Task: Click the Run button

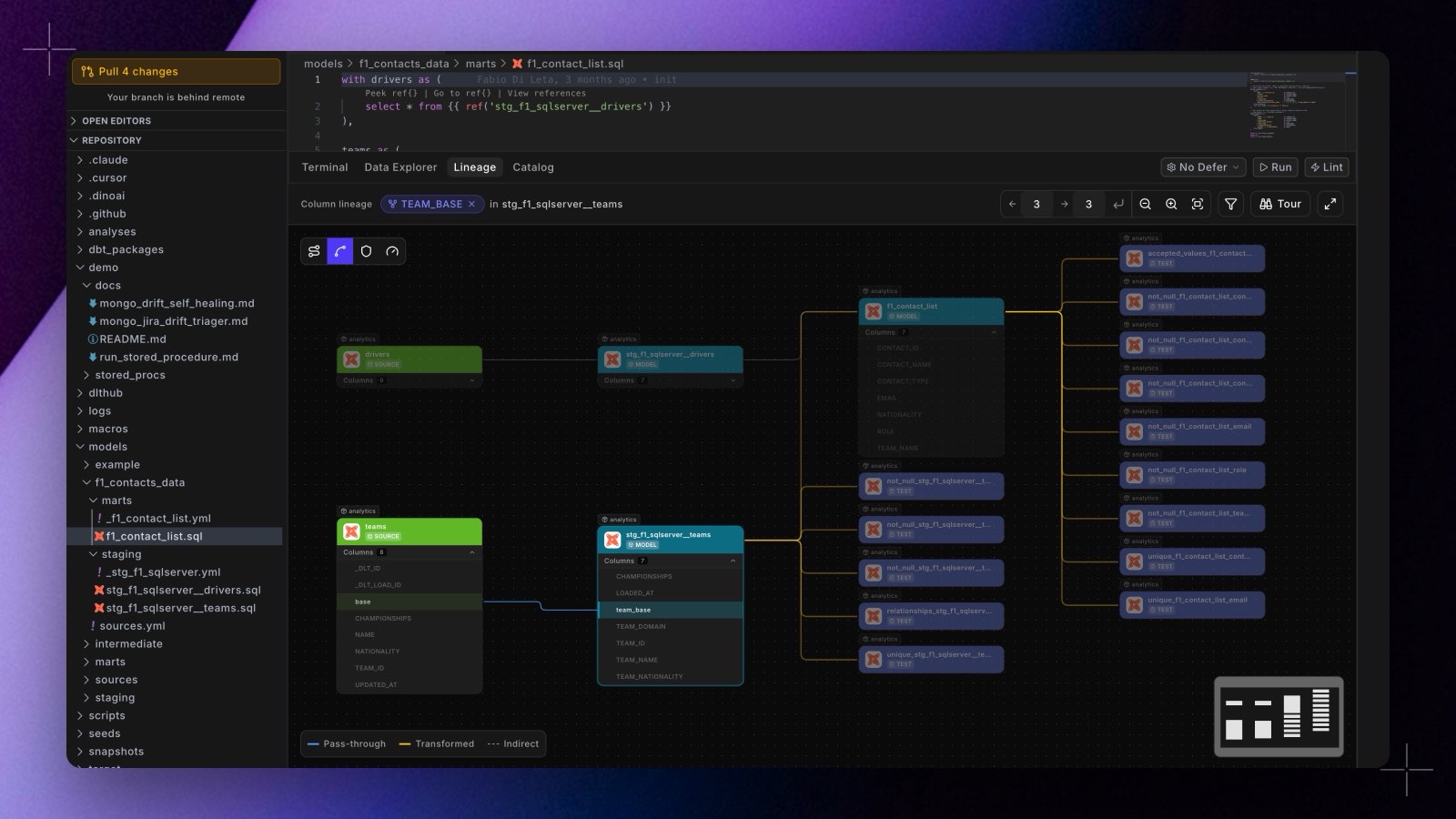Action: [x=1275, y=167]
